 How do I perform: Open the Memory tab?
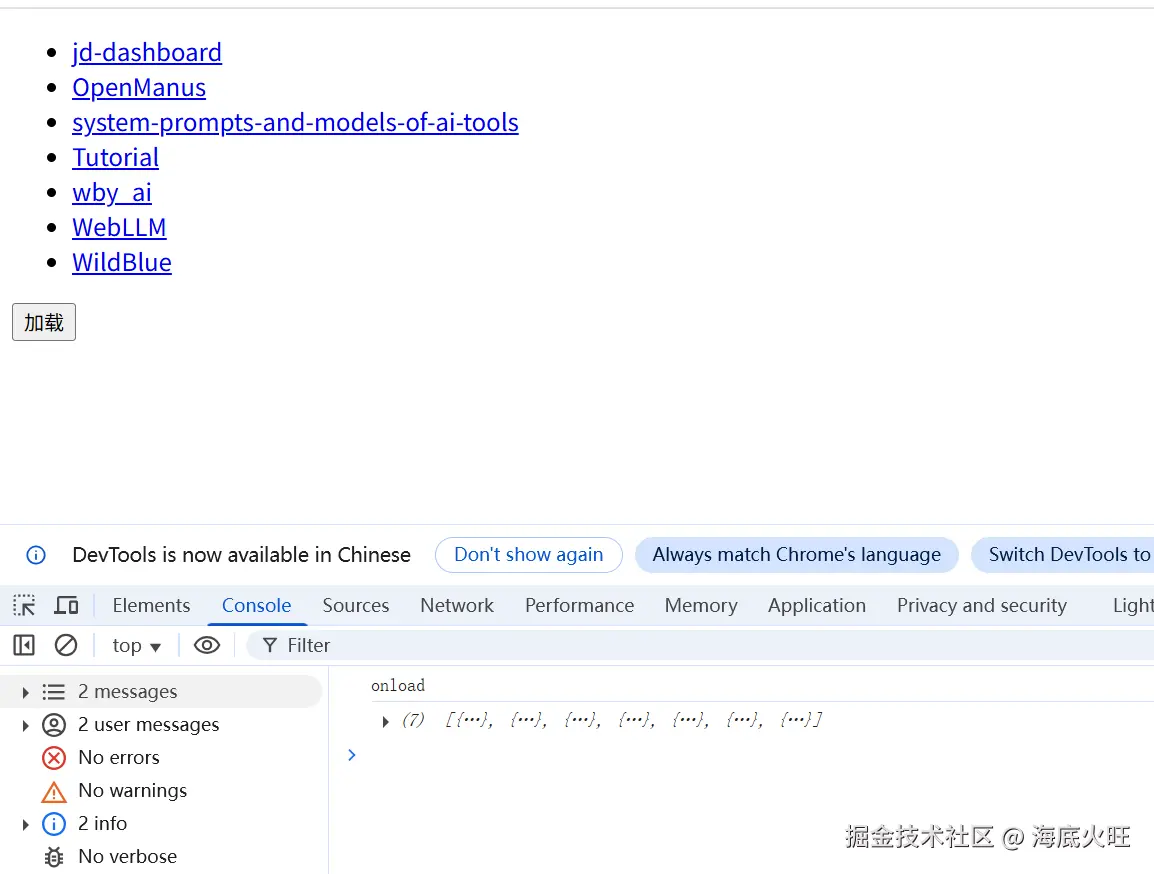701,605
